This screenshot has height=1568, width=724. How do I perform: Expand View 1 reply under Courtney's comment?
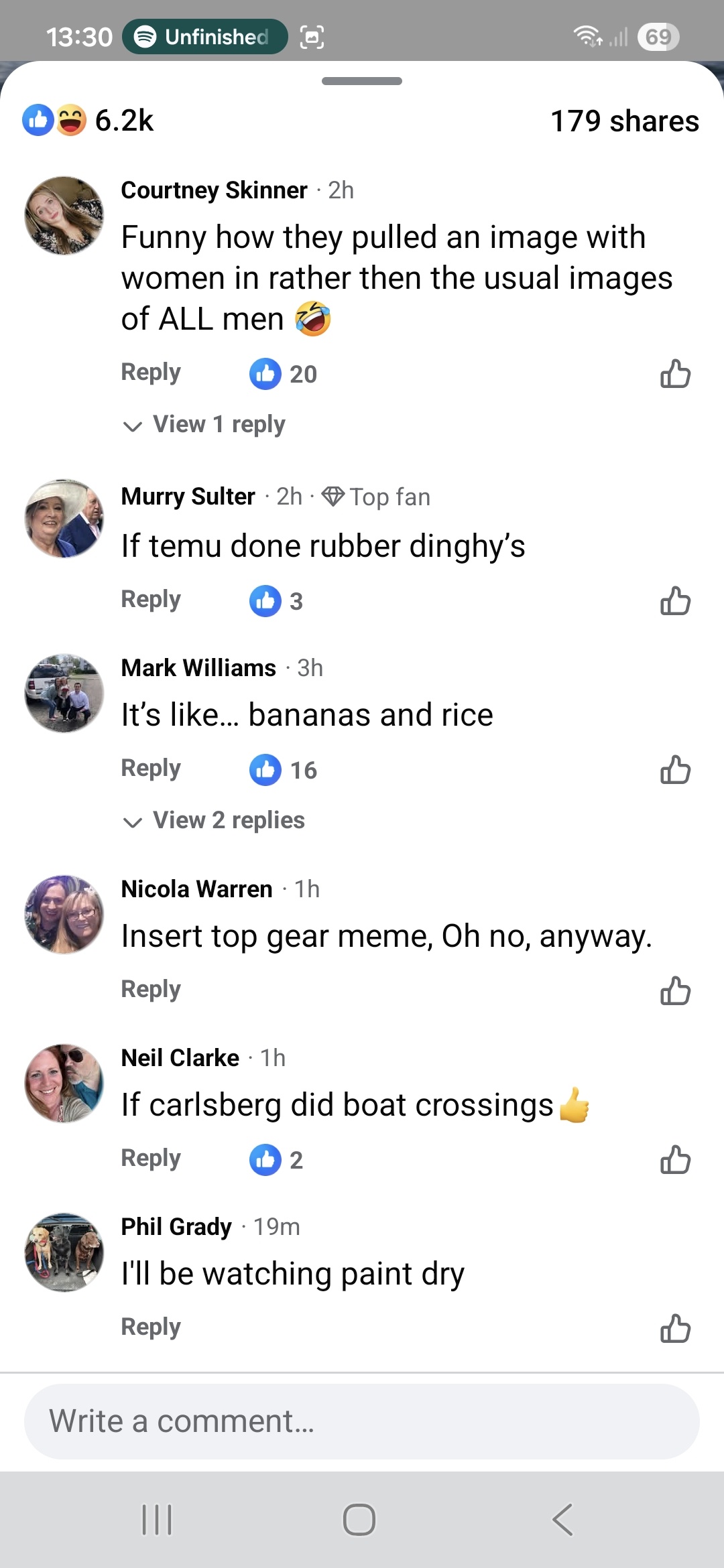click(x=219, y=424)
